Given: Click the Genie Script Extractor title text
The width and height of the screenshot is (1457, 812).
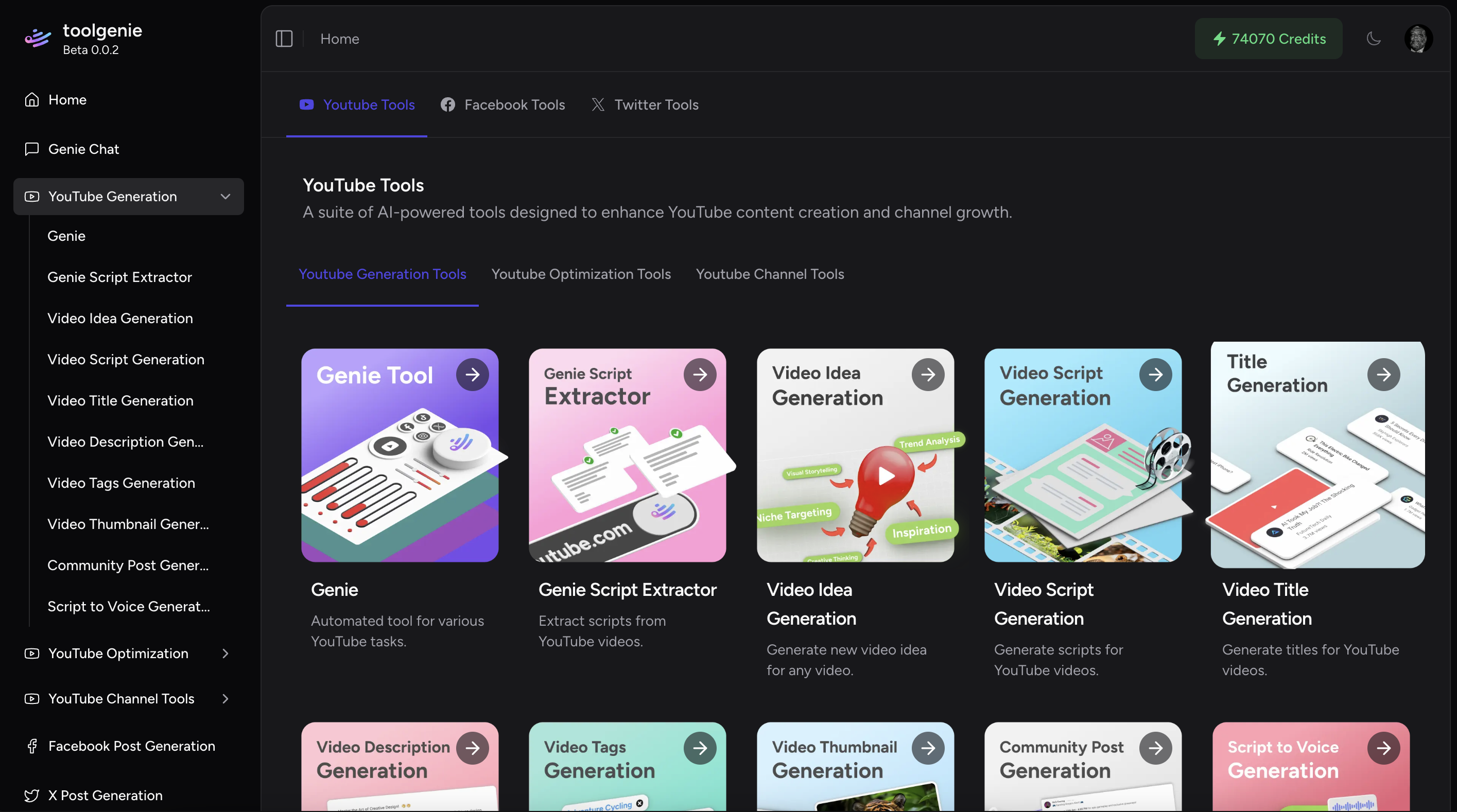Looking at the screenshot, I should 627,590.
